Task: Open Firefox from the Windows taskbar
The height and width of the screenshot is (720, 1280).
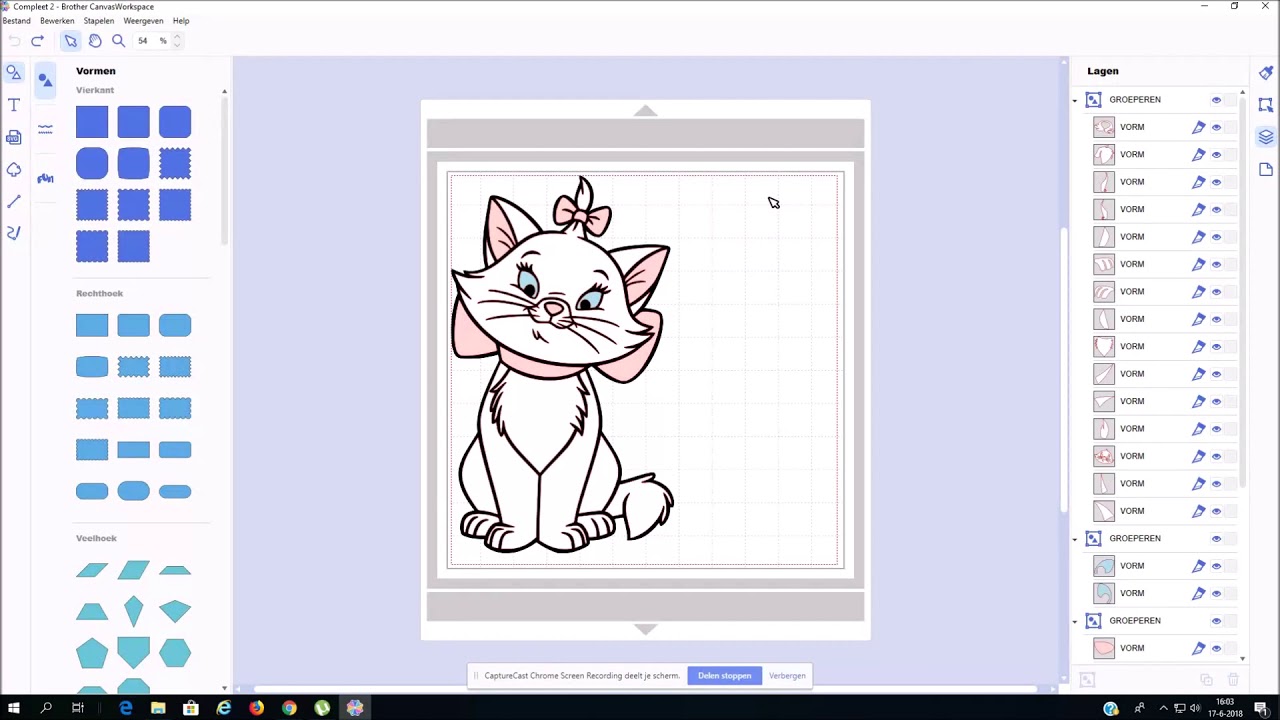Action: (x=257, y=708)
